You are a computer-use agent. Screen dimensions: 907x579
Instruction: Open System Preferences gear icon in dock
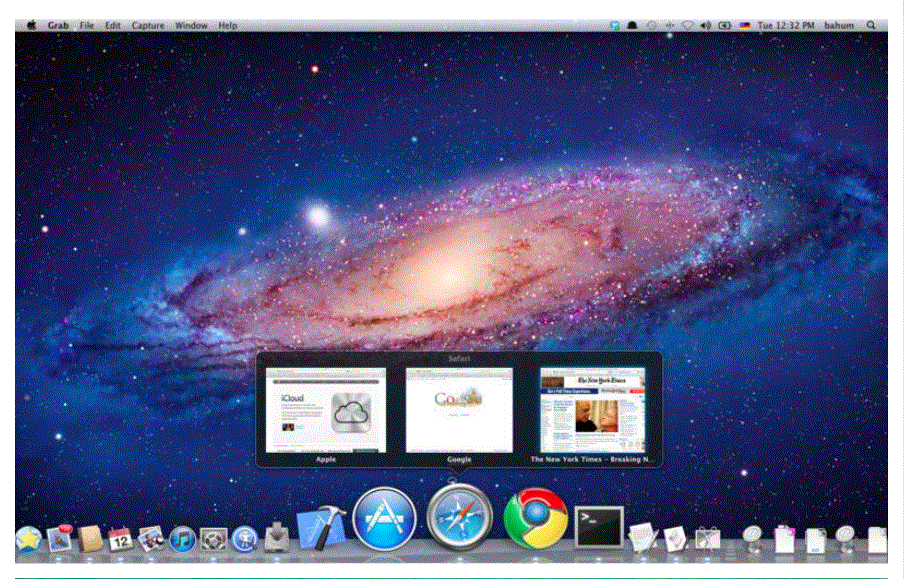pos(213,540)
